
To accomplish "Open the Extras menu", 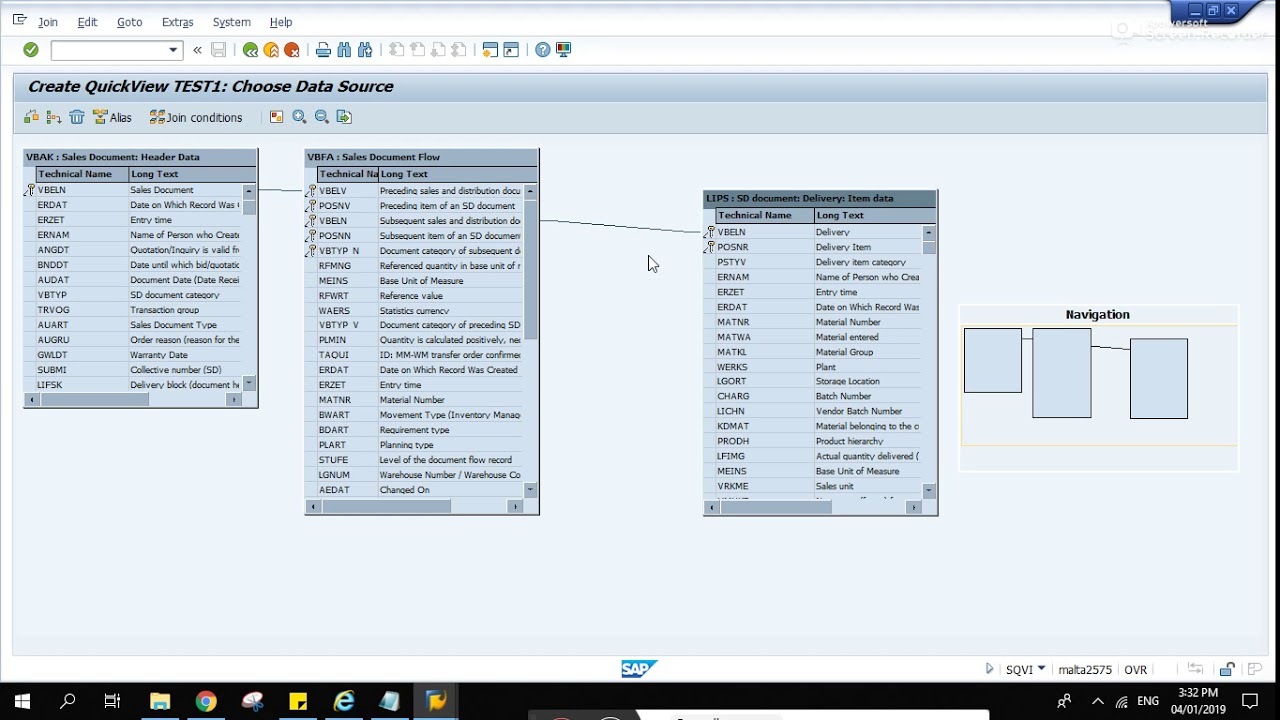I will 177,22.
